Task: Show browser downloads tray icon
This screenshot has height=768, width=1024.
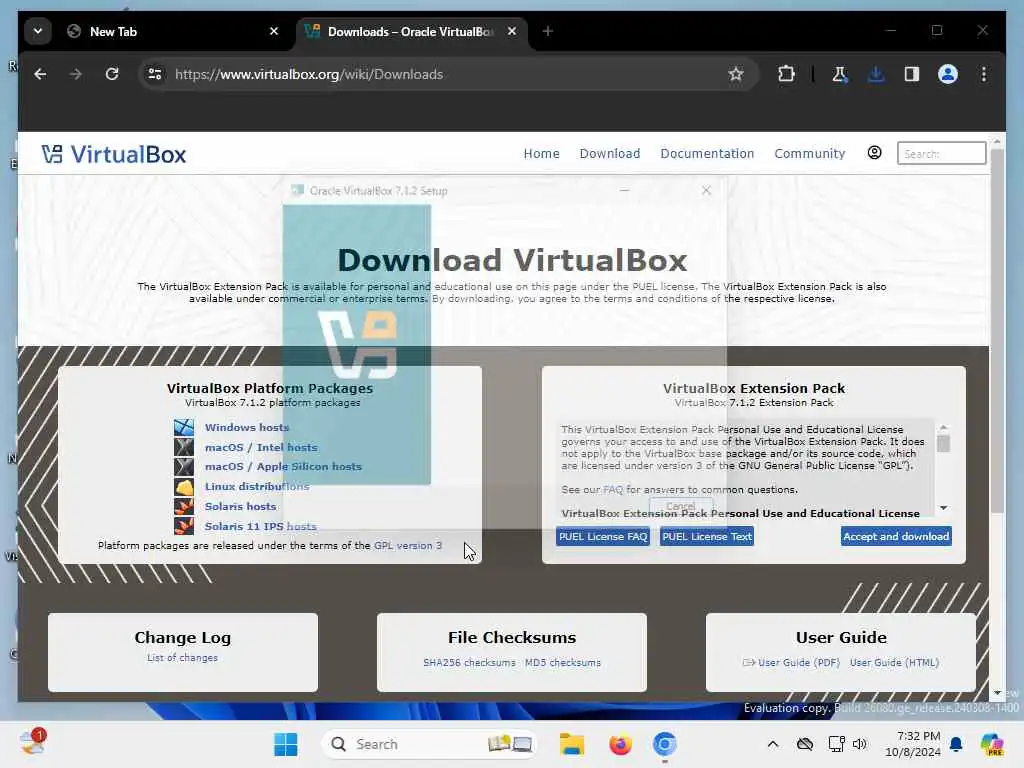Action: 876,74
